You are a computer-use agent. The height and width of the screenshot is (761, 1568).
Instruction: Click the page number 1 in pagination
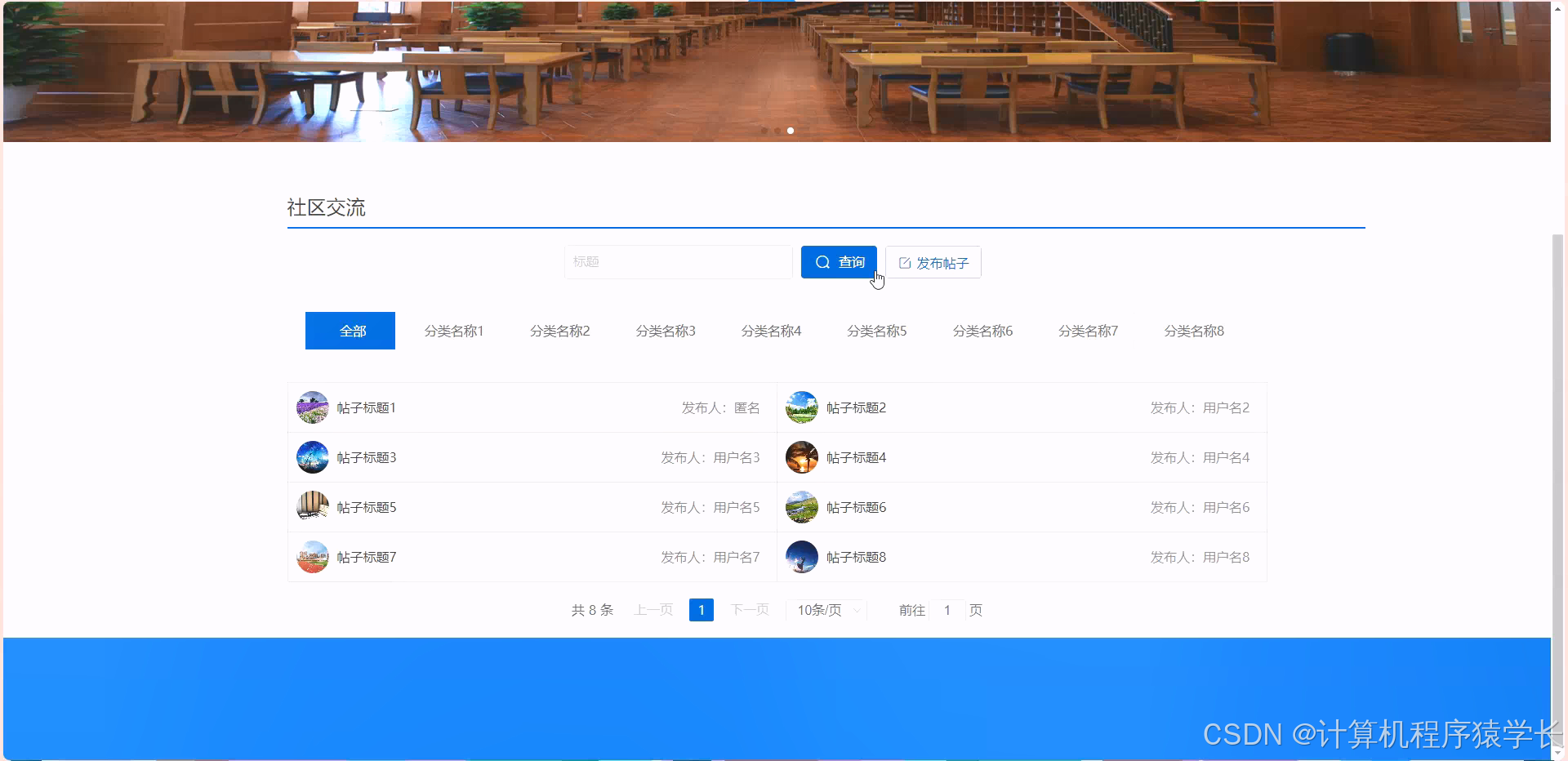[x=701, y=610]
